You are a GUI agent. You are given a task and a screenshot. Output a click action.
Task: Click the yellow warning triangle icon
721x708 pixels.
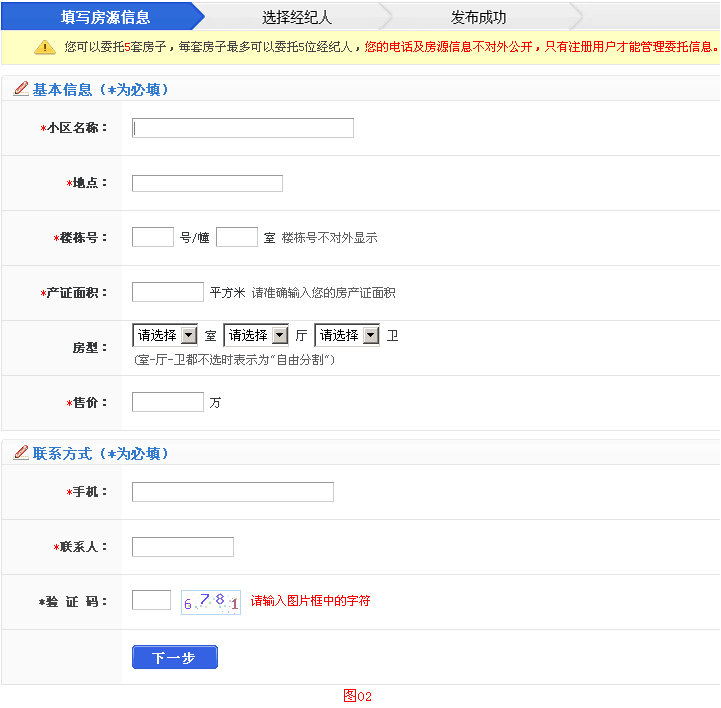click(45, 47)
